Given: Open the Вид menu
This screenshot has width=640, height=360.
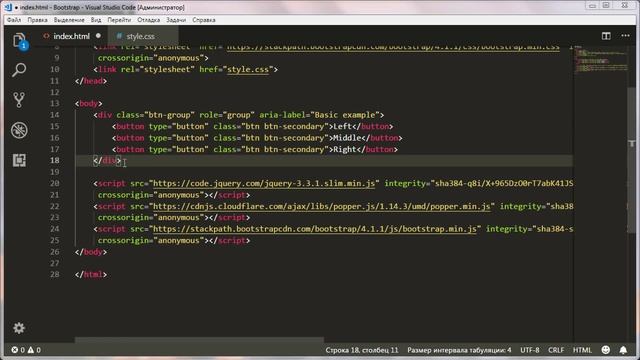Looking at the screenshot, I should point(96,20).
